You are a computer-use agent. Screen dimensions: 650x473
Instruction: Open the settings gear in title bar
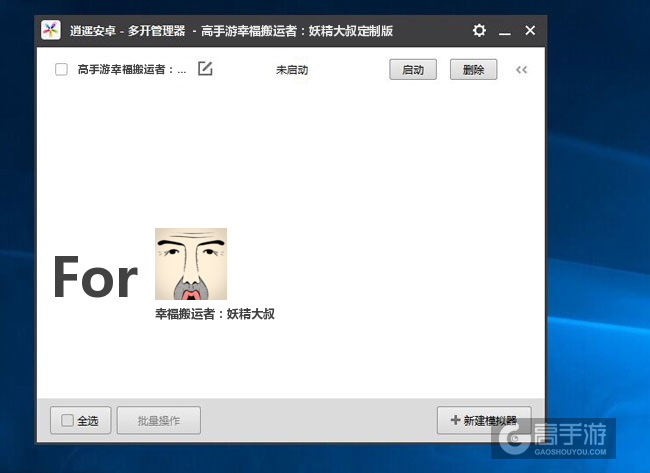click(479, 30)
